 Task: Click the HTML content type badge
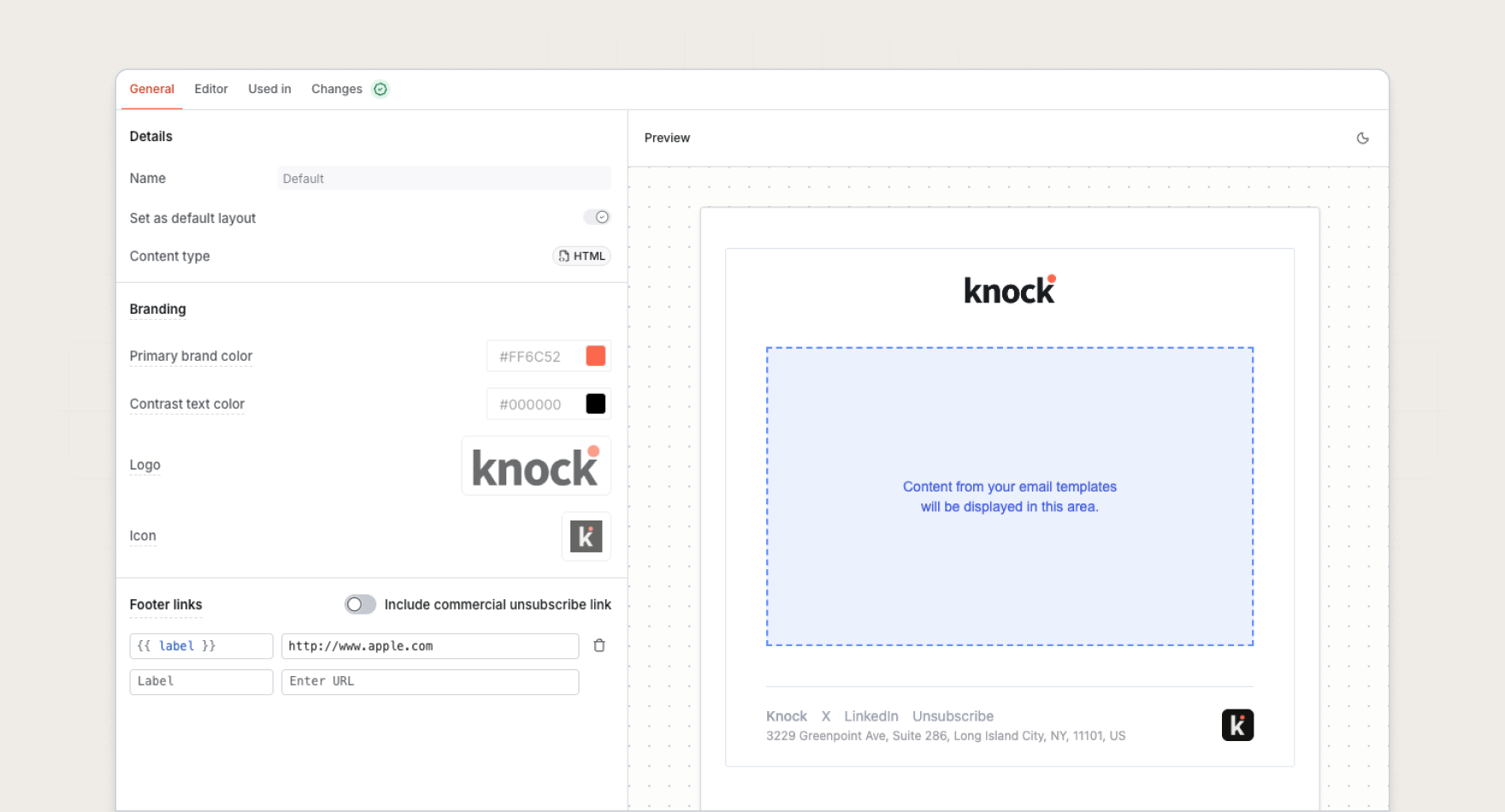[x=581, y=256]
